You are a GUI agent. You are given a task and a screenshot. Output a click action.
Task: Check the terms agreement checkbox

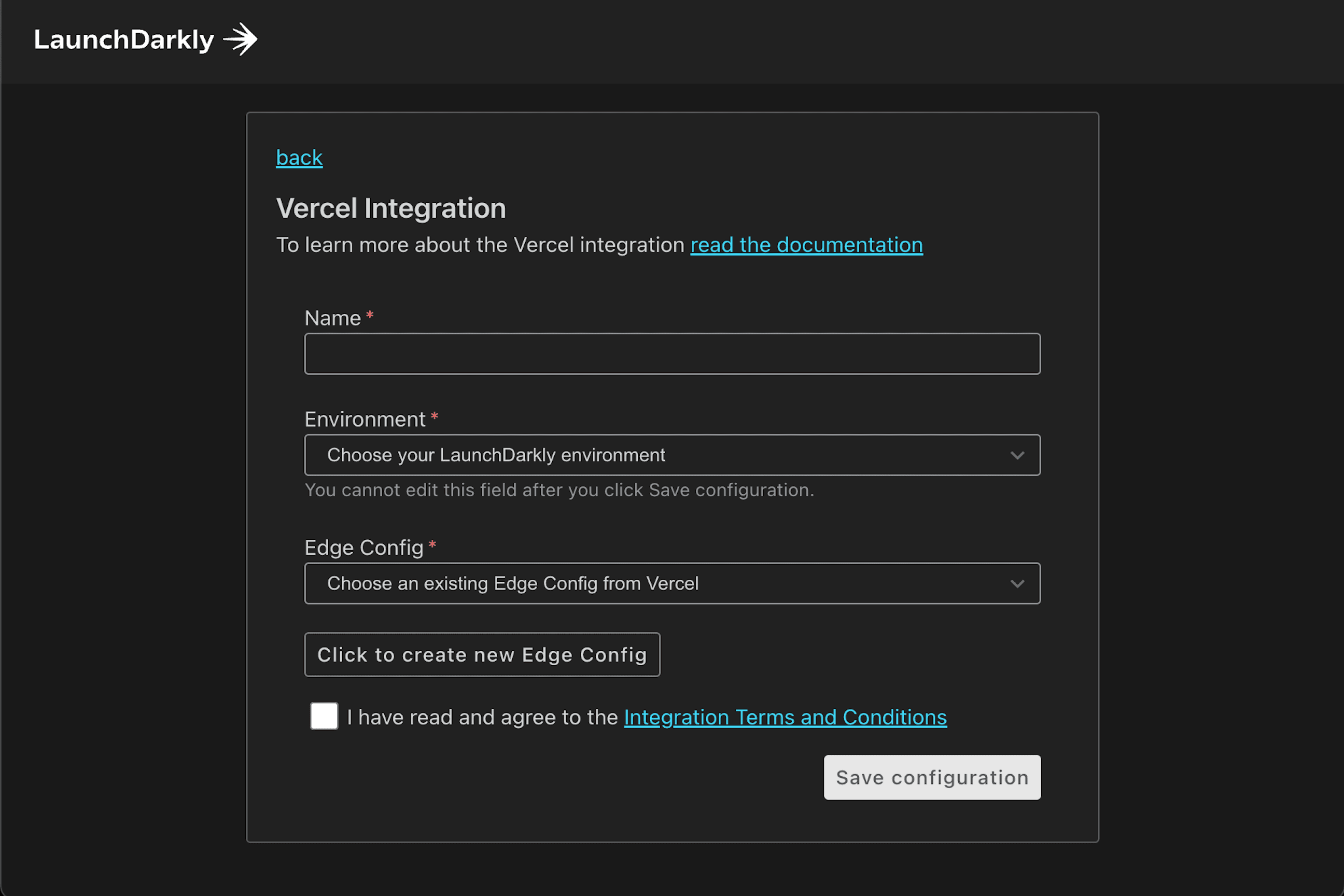(x=324, y=716)
